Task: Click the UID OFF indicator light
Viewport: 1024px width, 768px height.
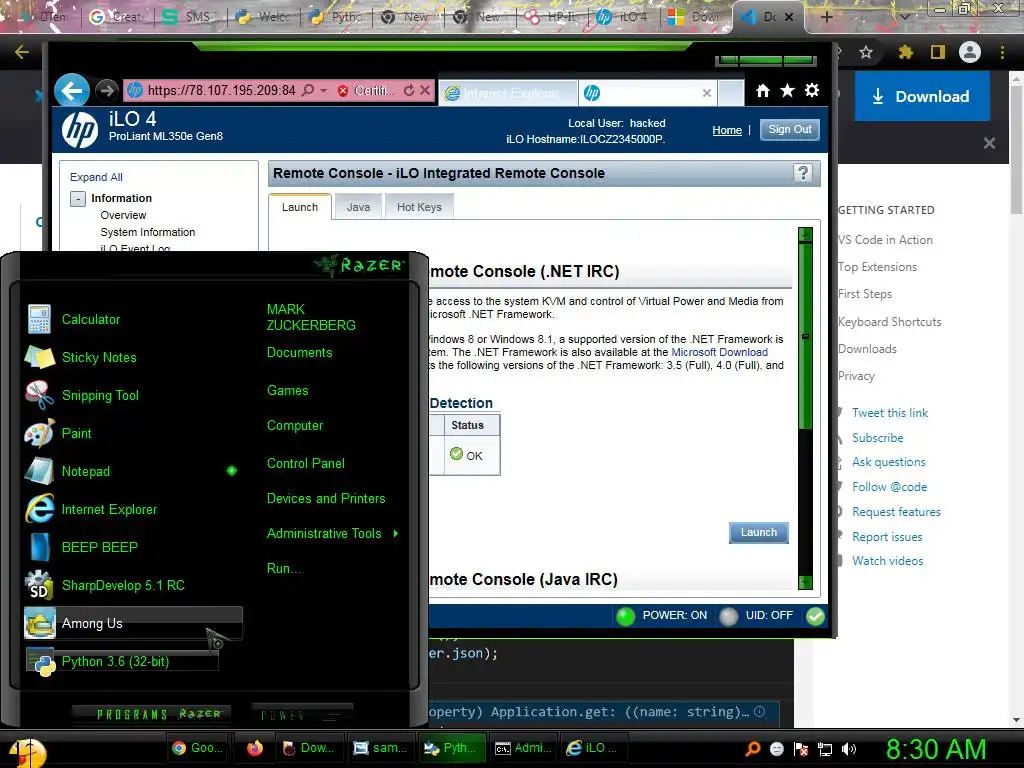Action: [x=729, y=616]
